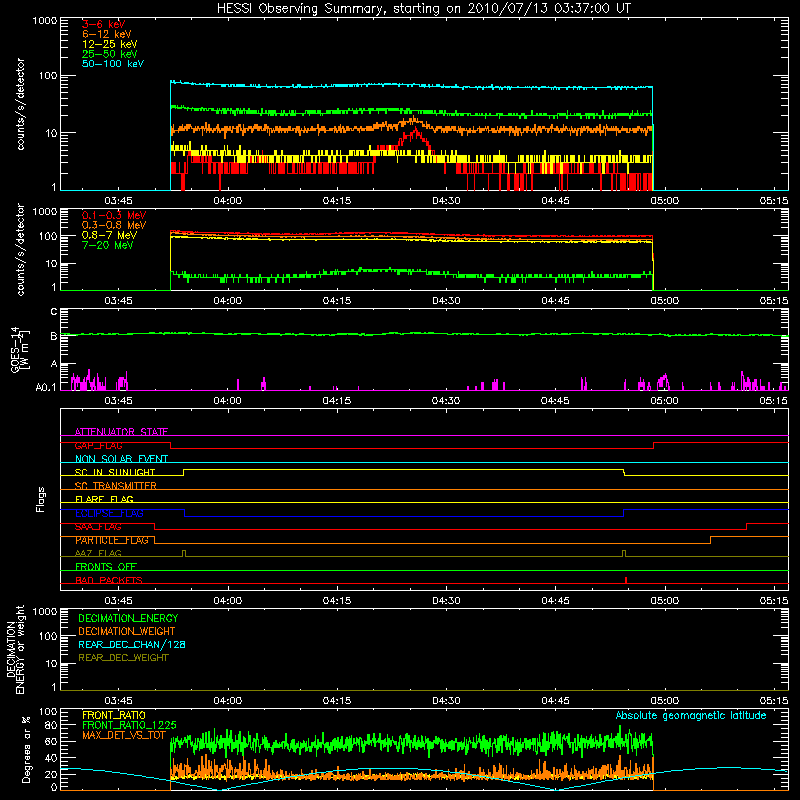Click the 'Degrees or %' axis label

click(x=26, y=749)
